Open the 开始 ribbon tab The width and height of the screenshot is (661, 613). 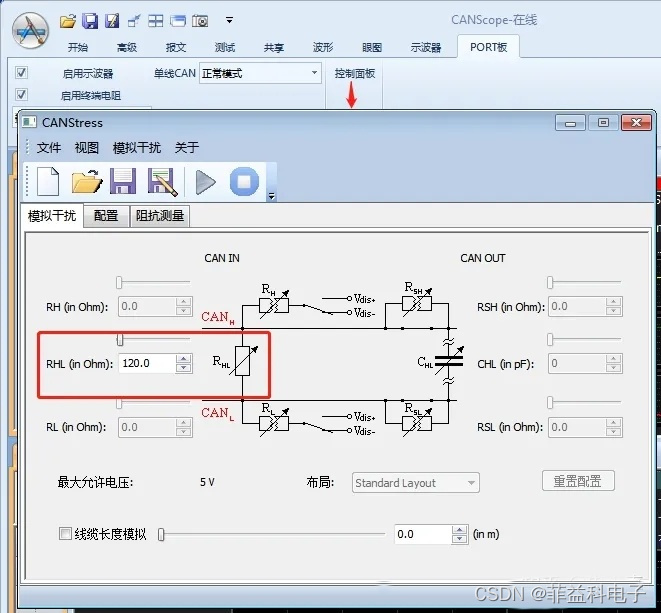coord(78,47)
